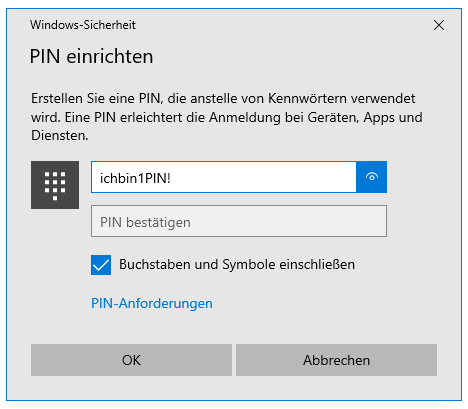Reveal the typed PIN with eye icon
468x409 pixels.
click(x=371, y=177)
